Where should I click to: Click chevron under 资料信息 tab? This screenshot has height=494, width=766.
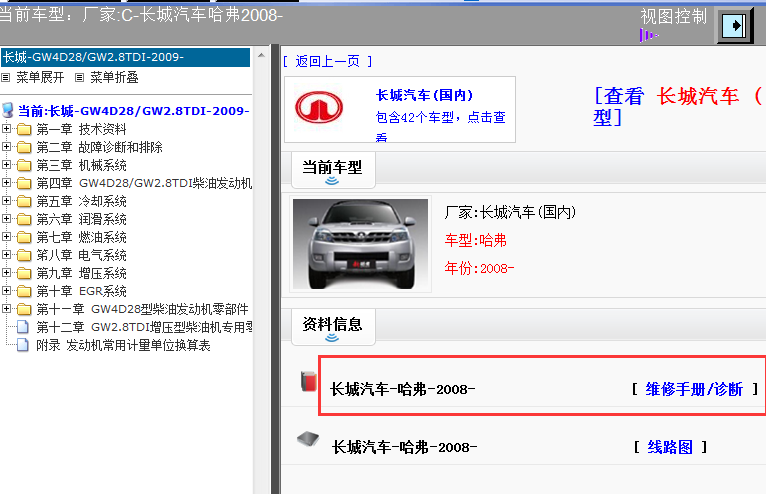[x=332, y=338]
